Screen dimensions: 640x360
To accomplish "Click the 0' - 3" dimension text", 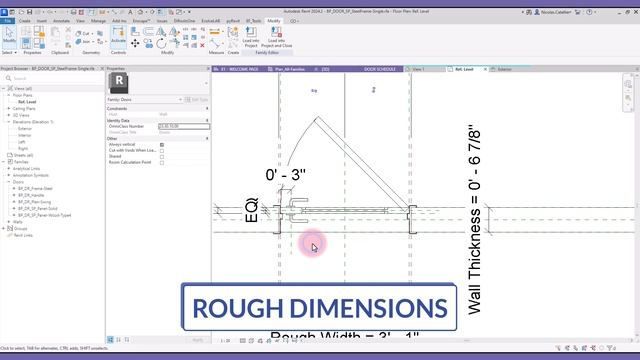I will click(285, 175).
